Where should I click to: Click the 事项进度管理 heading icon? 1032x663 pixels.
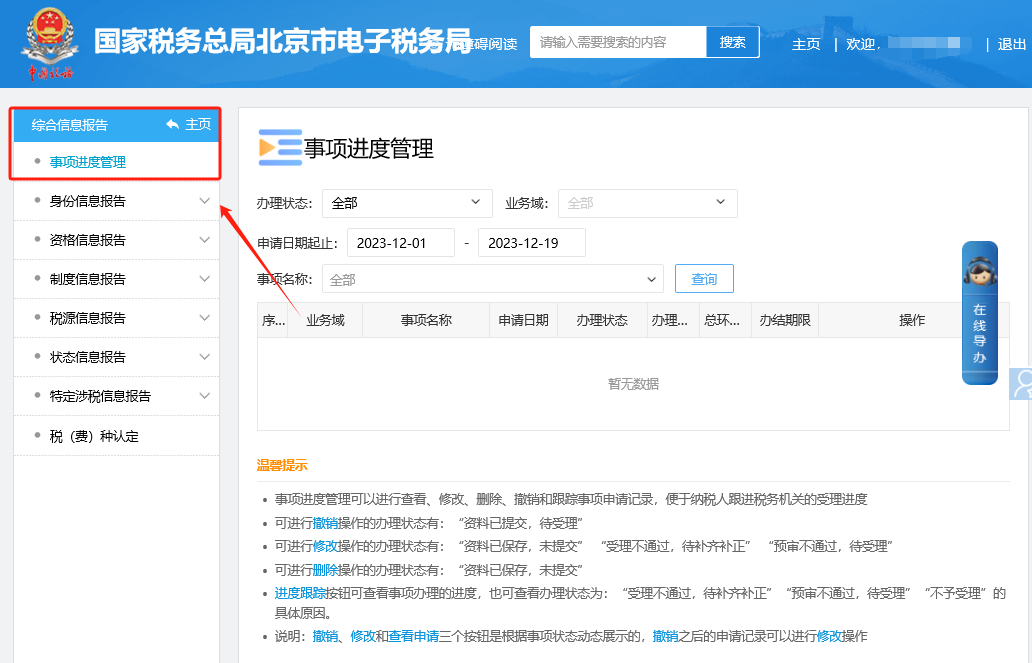pyautogui.click(x=279, y=147)
